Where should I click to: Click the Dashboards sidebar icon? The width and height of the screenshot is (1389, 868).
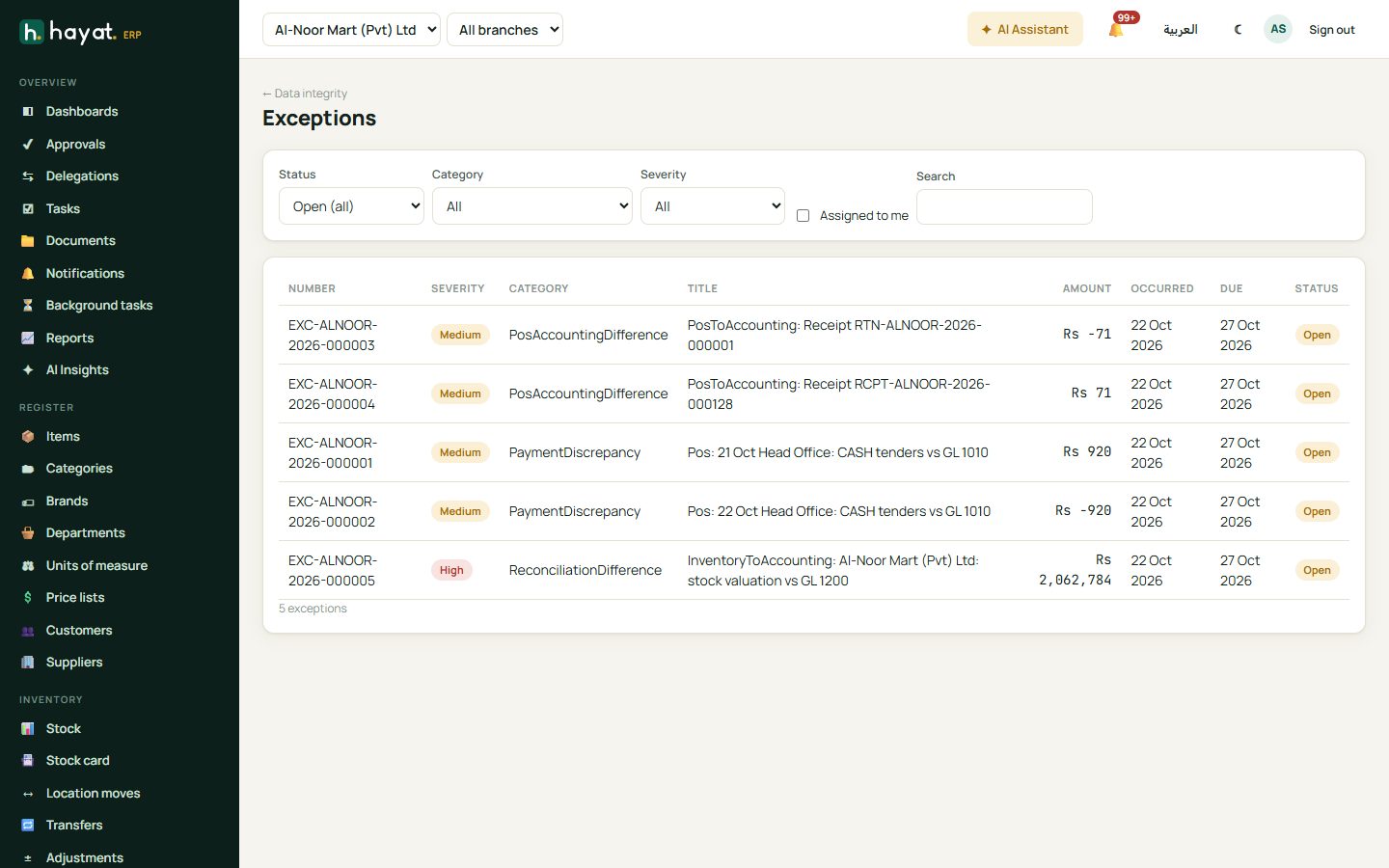click(x=28, y=112)
